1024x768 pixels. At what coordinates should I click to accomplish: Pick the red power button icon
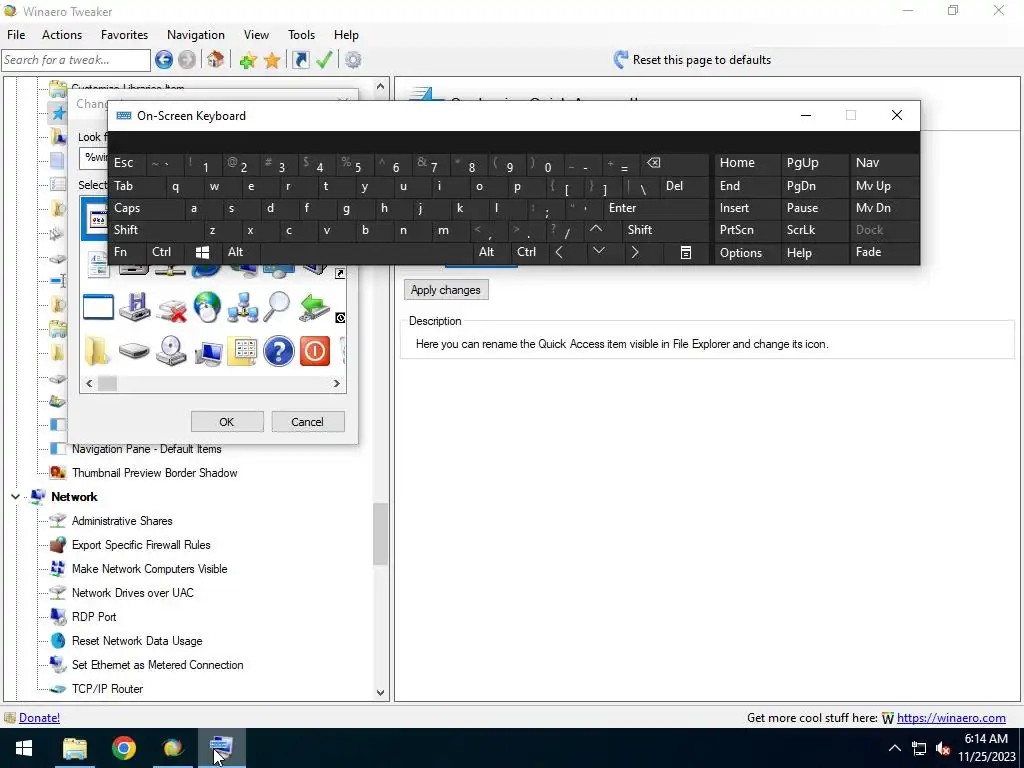click(x=315, y=351)
